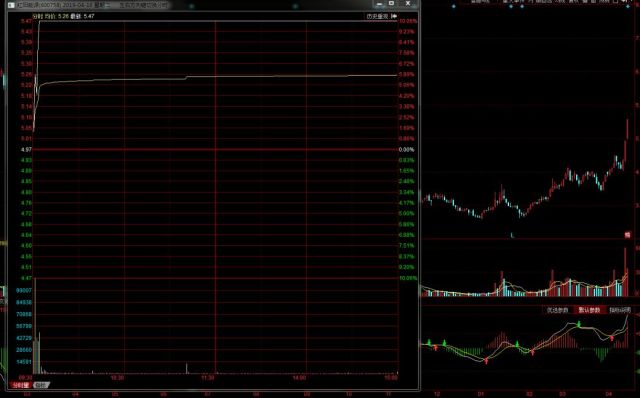Image resolution: width=640 pixels, height=398 pixels.
Task: Click the 10.01% lower limit label
Action: (x=408, y=278)
